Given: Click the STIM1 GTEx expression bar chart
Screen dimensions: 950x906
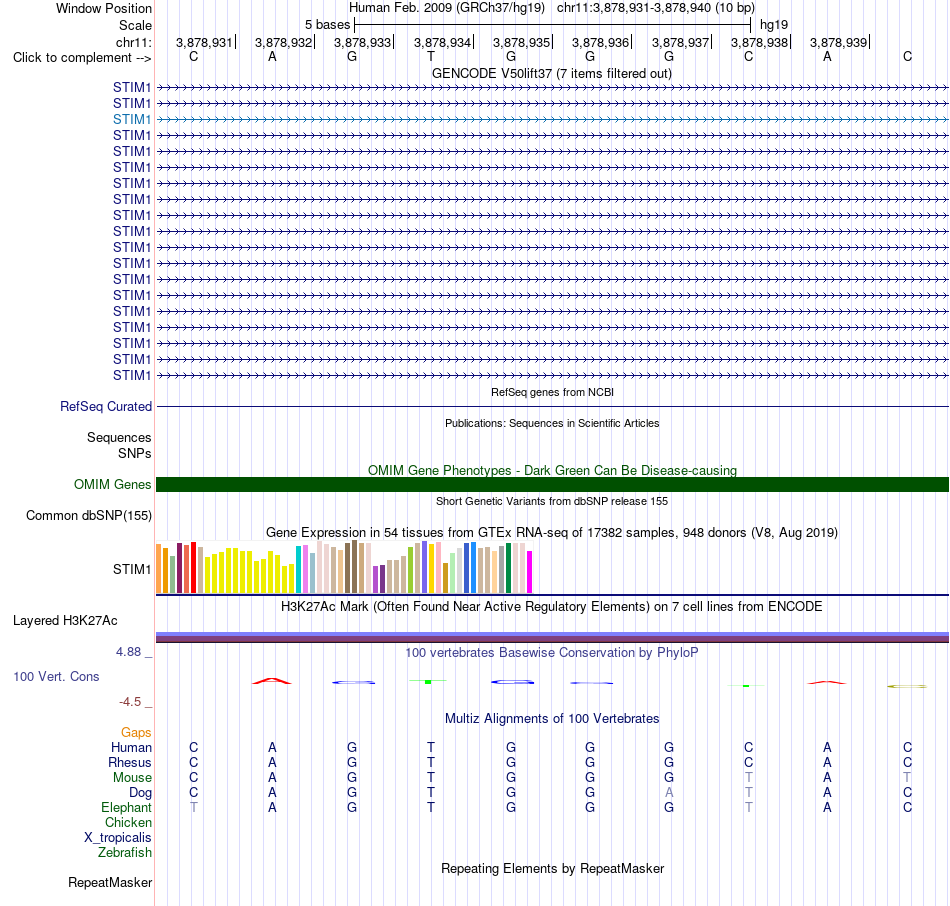Looking at the screenshot, I should tap(344, 567).
